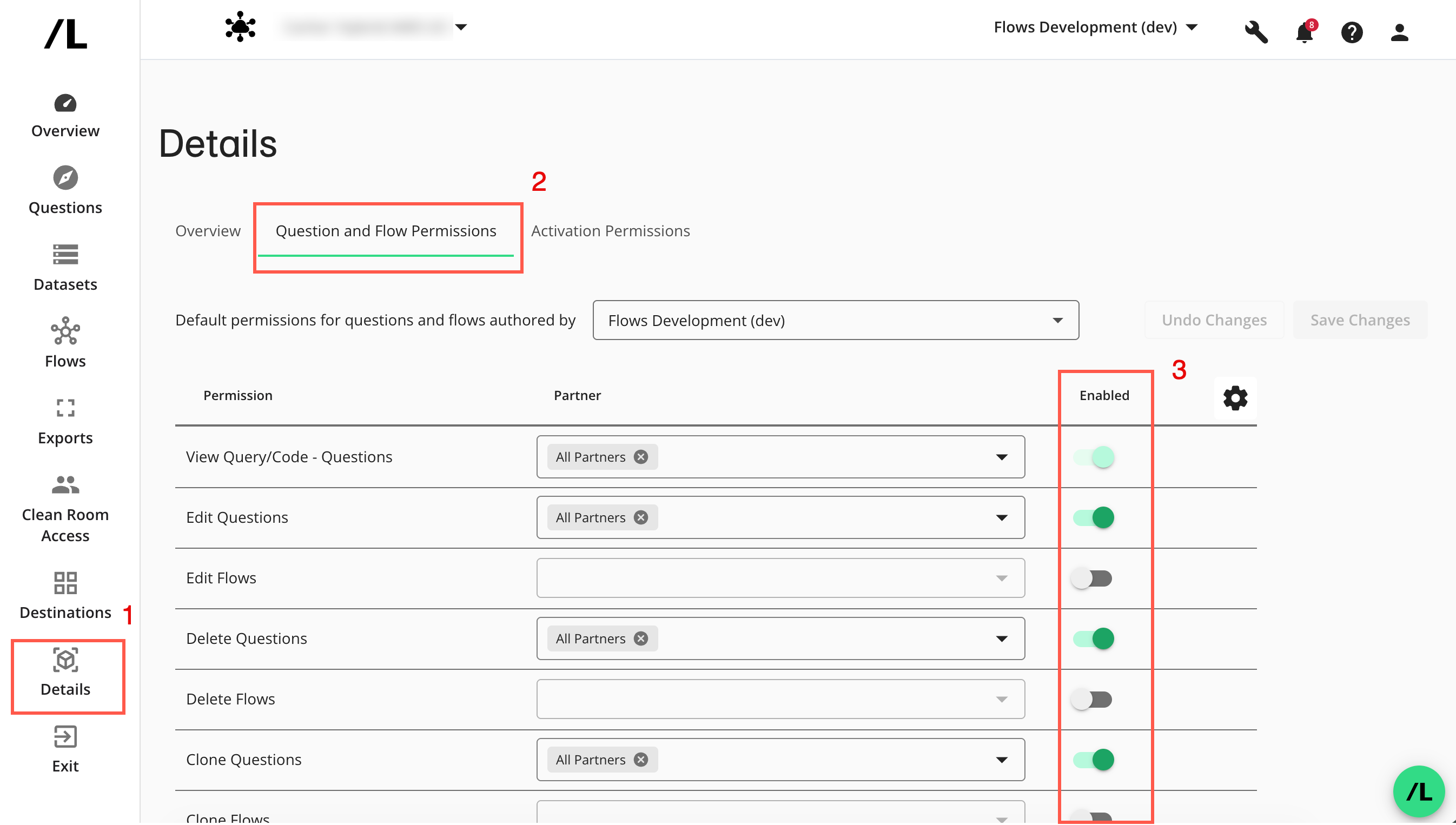Enable the Edit Flows toggle
1456x825 pixels.
click(x=1091, y=578)
